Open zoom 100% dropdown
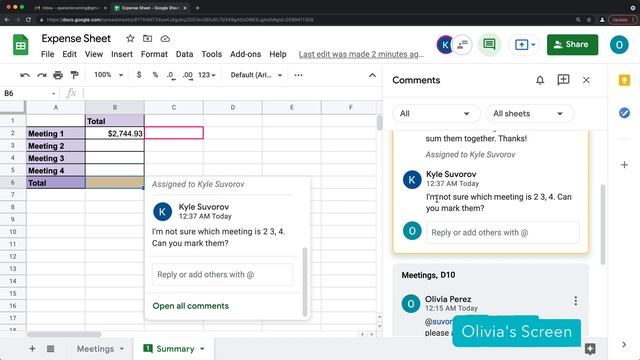This screenshot has height=360, width=640. click(108, 75)
